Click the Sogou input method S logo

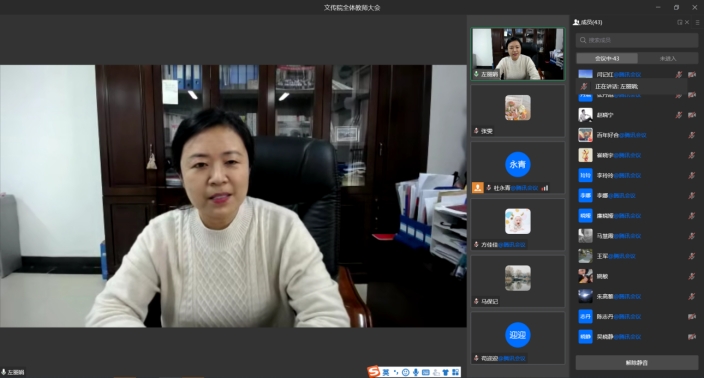pos(373,372)
